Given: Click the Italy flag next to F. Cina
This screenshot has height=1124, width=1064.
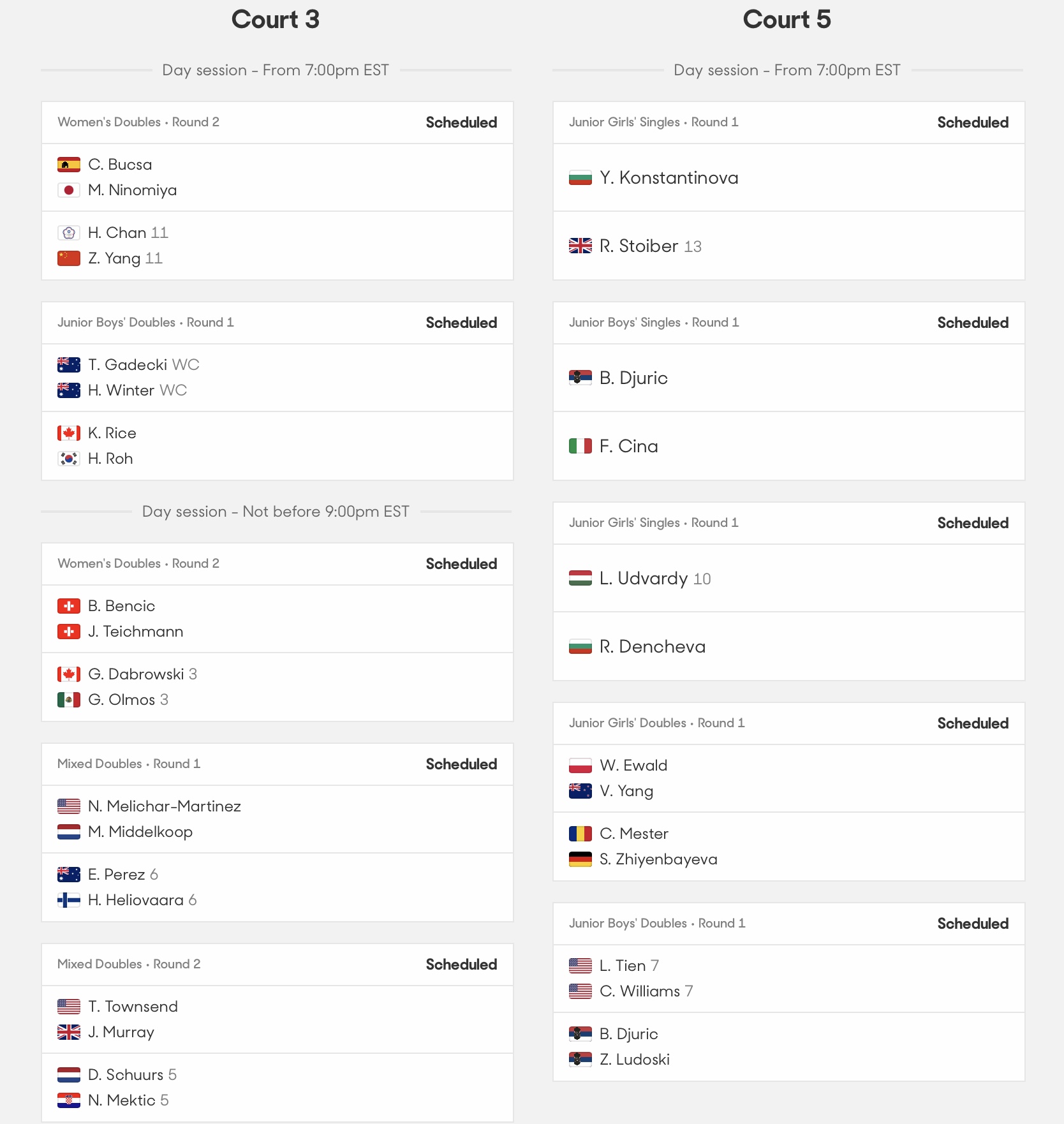Looking at the screenshot, I should point(580,446).
